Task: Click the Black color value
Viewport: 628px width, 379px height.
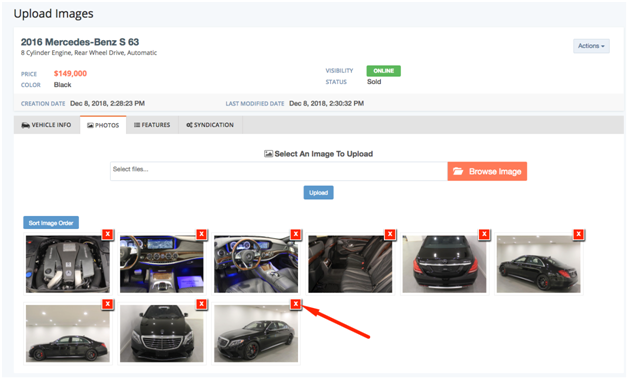Action: pos(62,85)
